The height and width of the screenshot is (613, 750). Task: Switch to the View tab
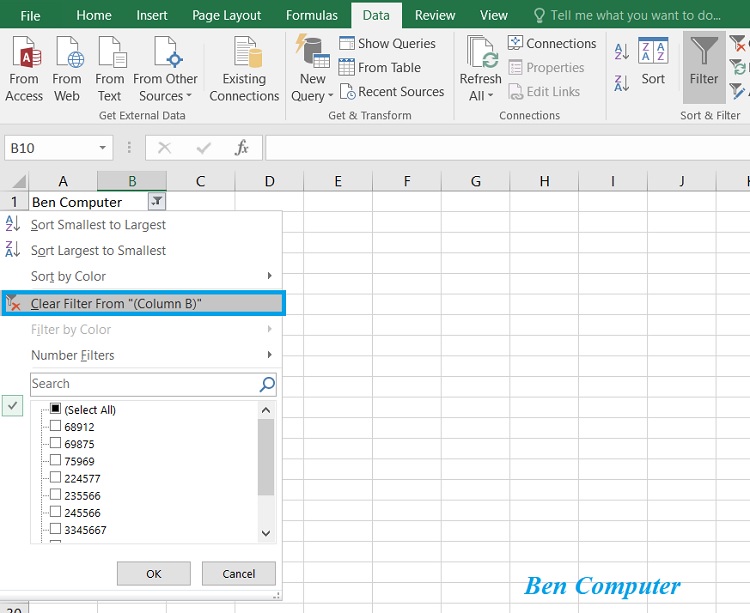494,15
